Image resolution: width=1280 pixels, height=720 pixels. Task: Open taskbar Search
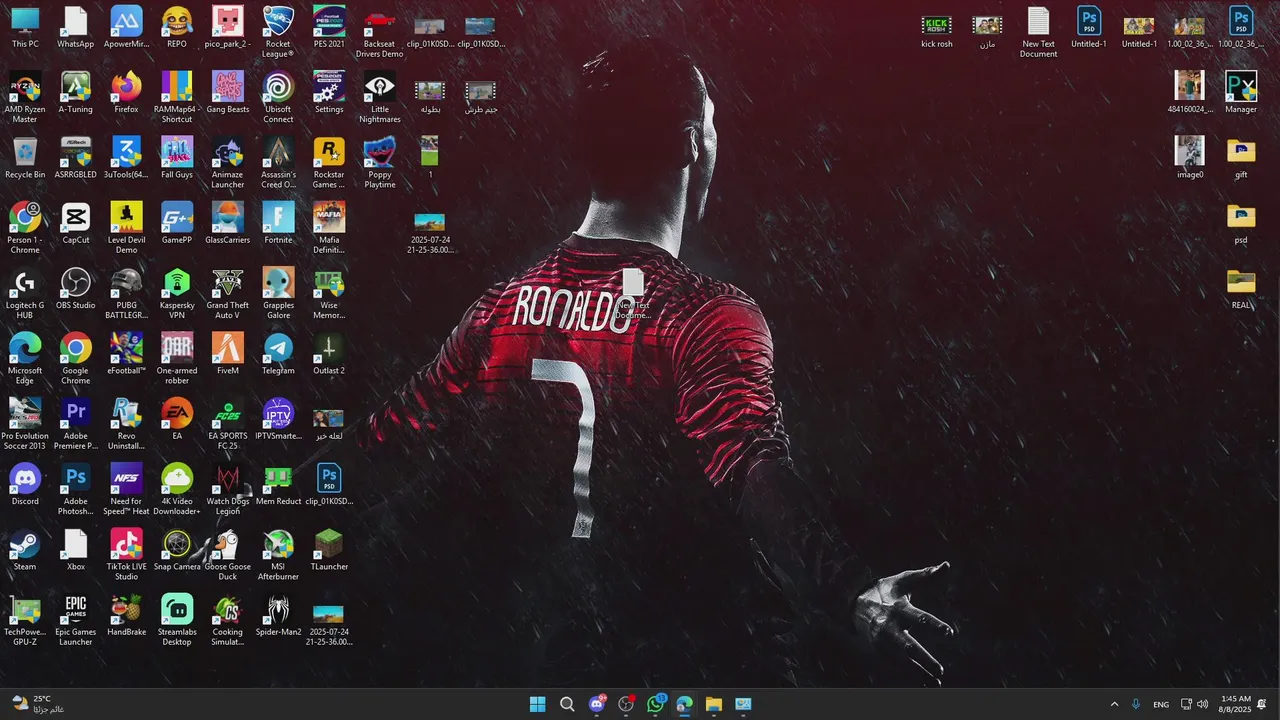click(x=567, y=704)
